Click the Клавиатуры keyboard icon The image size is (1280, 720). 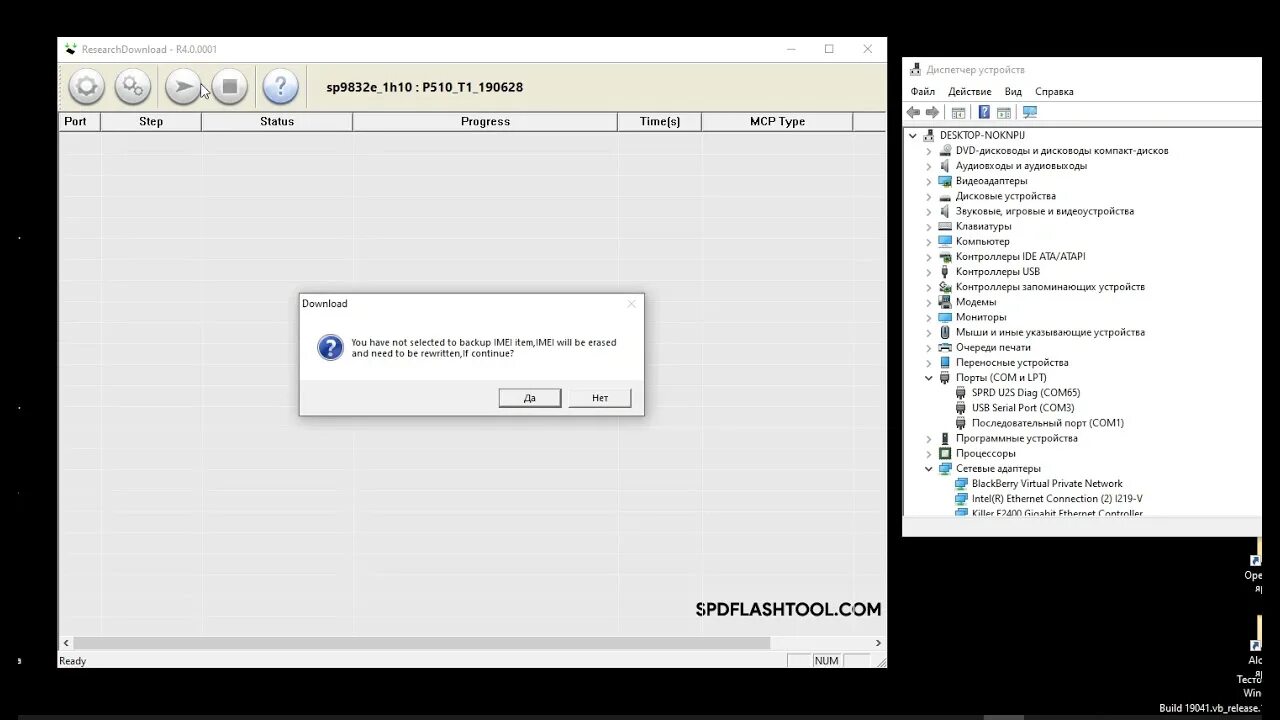(x=945, y=226)
